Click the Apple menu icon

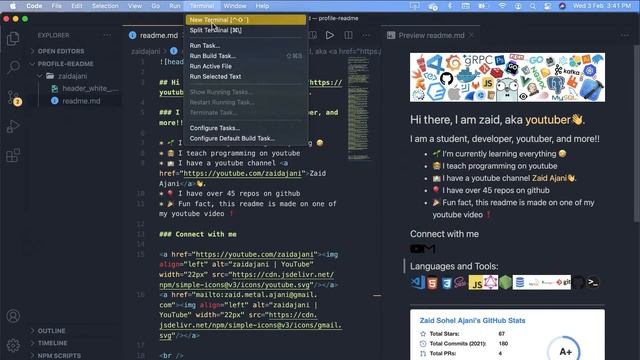tap(13, 6)
